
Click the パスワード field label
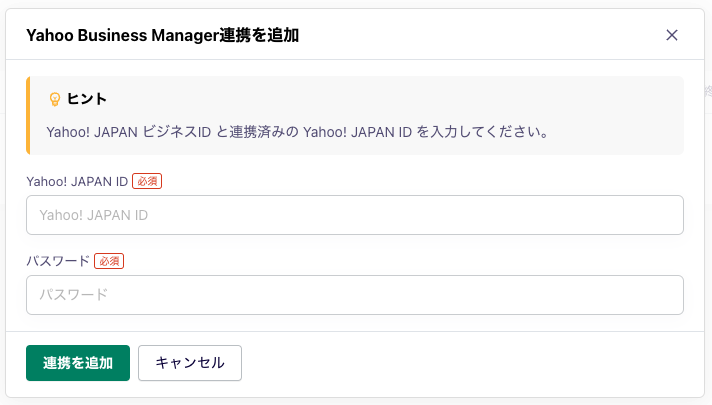pos(58,261)
